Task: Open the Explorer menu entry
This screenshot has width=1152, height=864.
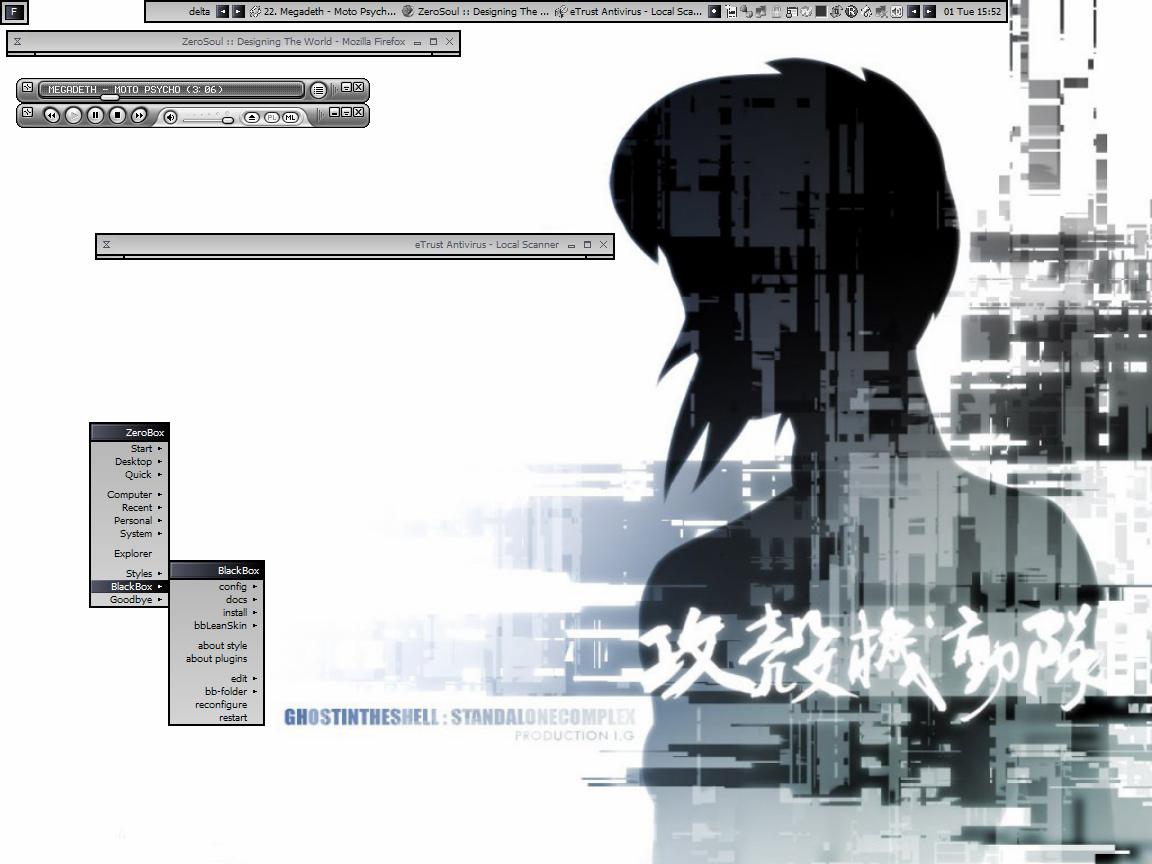Action: (129, 554)
